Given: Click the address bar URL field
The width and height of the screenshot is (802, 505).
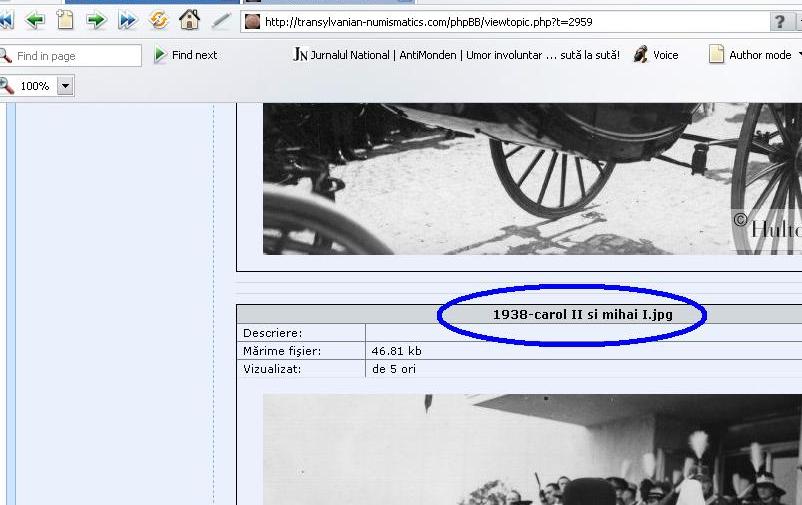Looking at the screenshot, I should (500, 21).
